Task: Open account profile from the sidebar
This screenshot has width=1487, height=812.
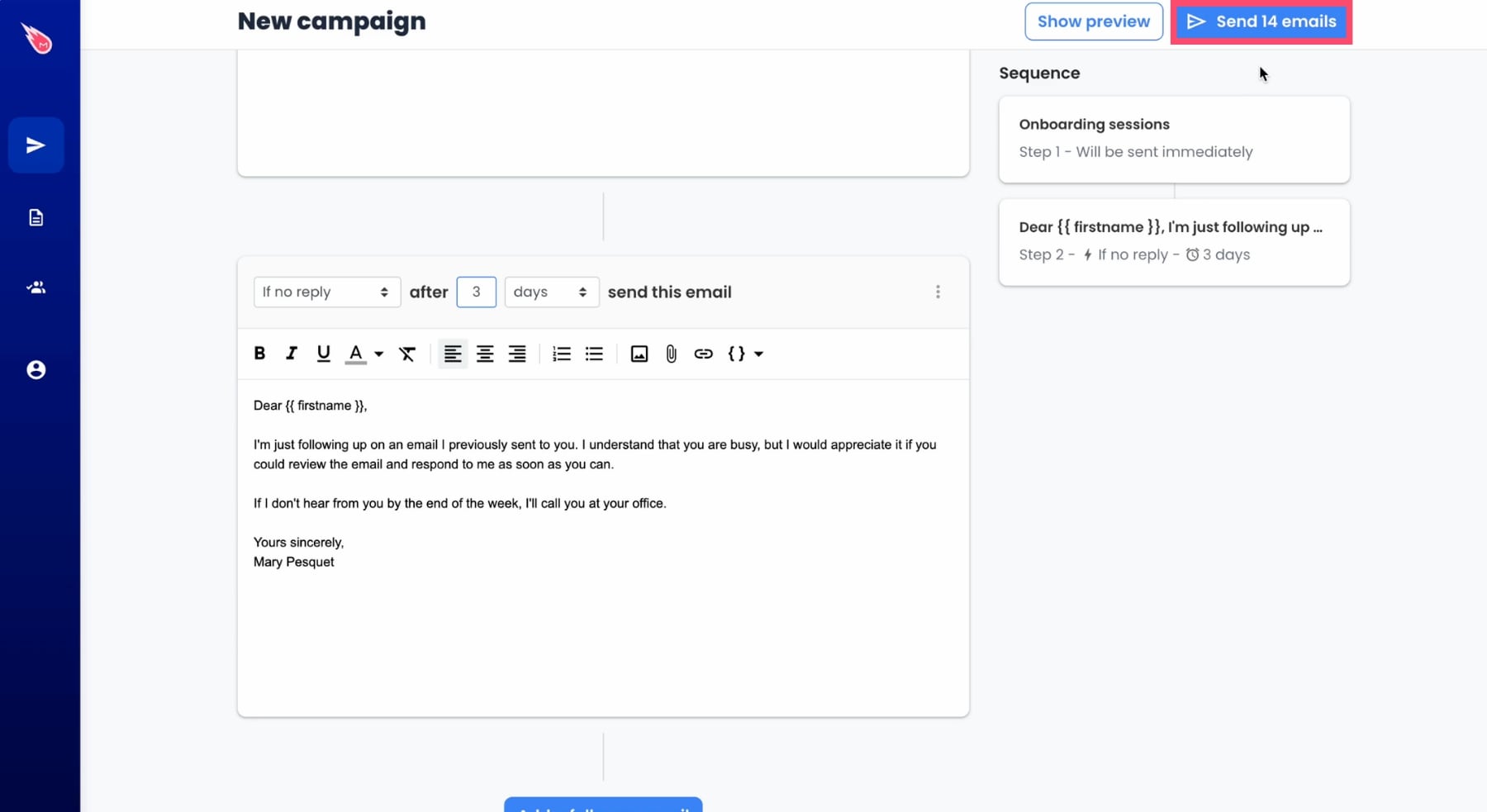Action: [36, 370]
